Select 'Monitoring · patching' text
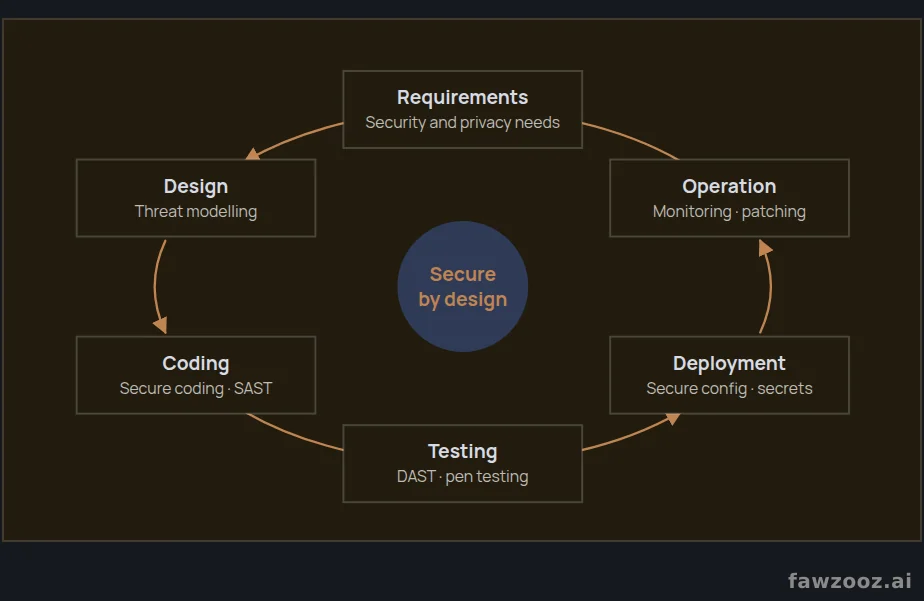The image size is (924, 601). (729, 212)
